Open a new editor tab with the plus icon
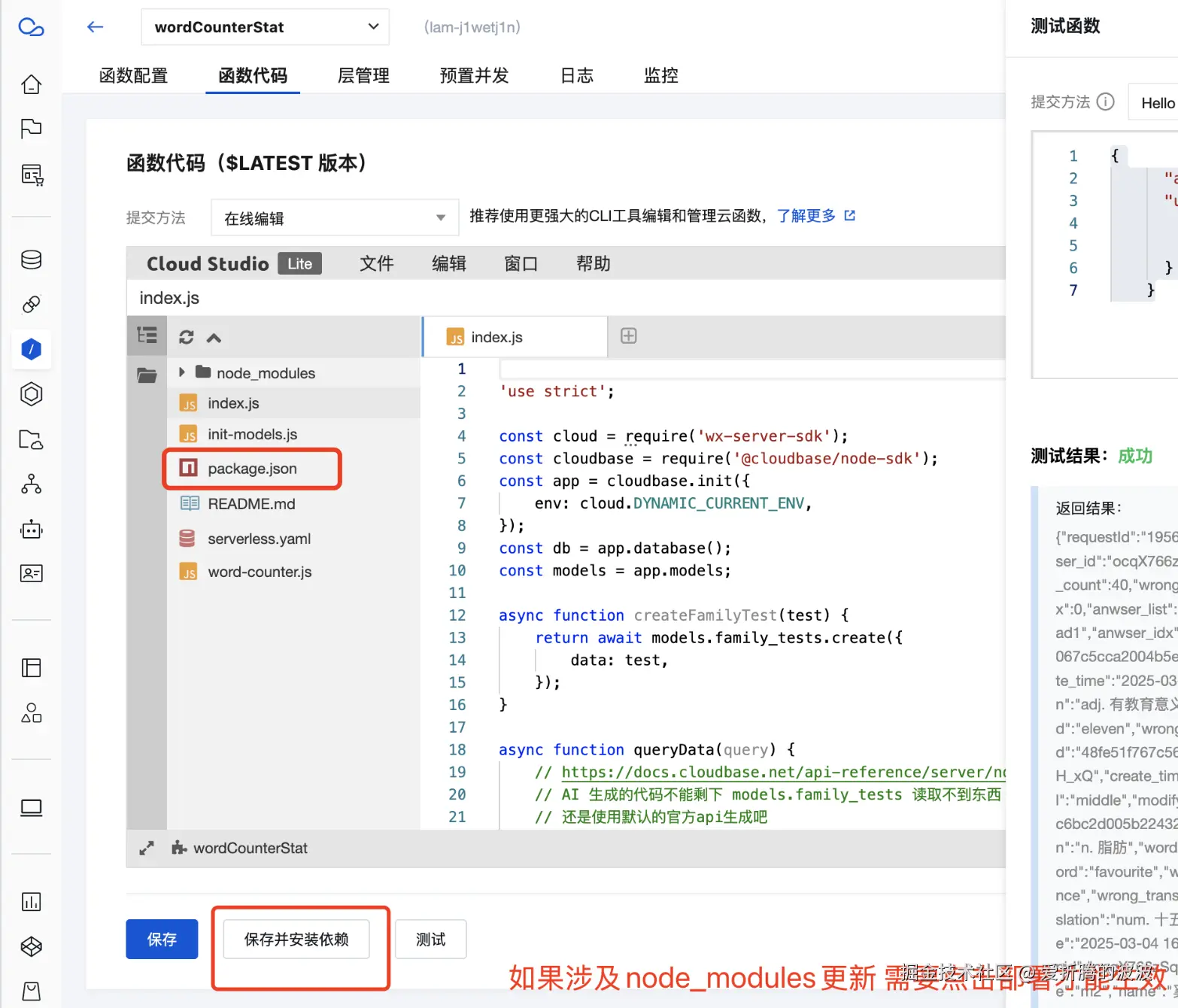 628,336
